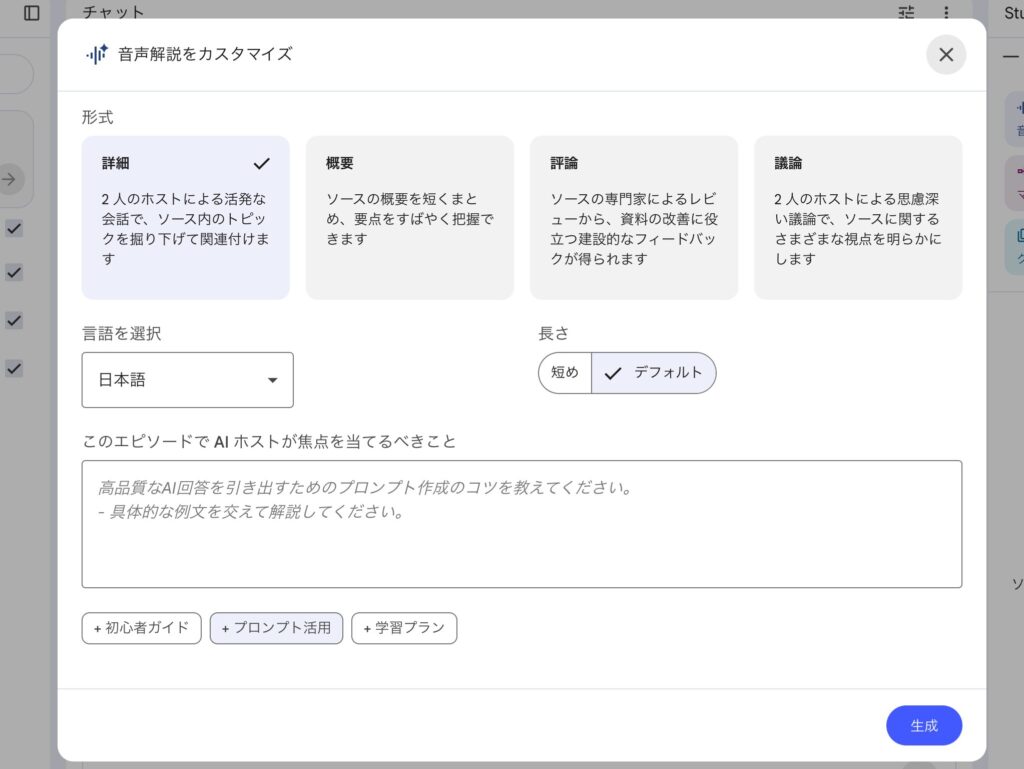Toggle the last source checkbox in sidebar
1024x769 pixels.
14,368
